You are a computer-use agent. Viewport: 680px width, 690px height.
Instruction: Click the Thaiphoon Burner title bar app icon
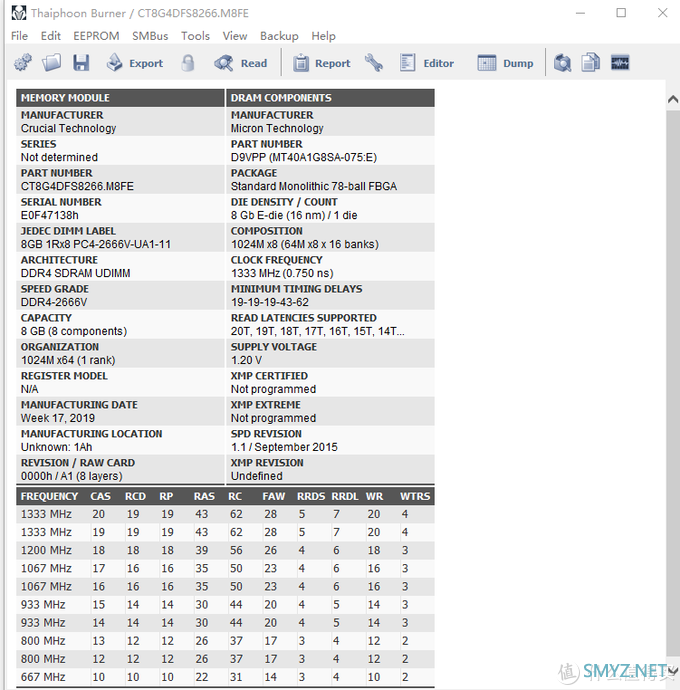click(18, 13)
